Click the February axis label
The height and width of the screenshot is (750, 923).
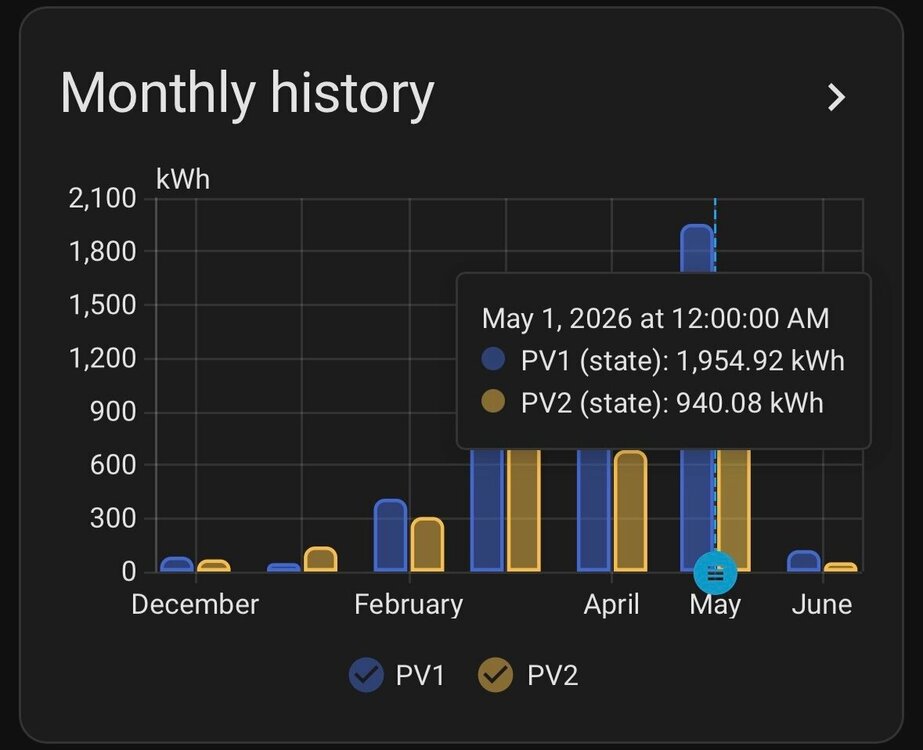409,605
